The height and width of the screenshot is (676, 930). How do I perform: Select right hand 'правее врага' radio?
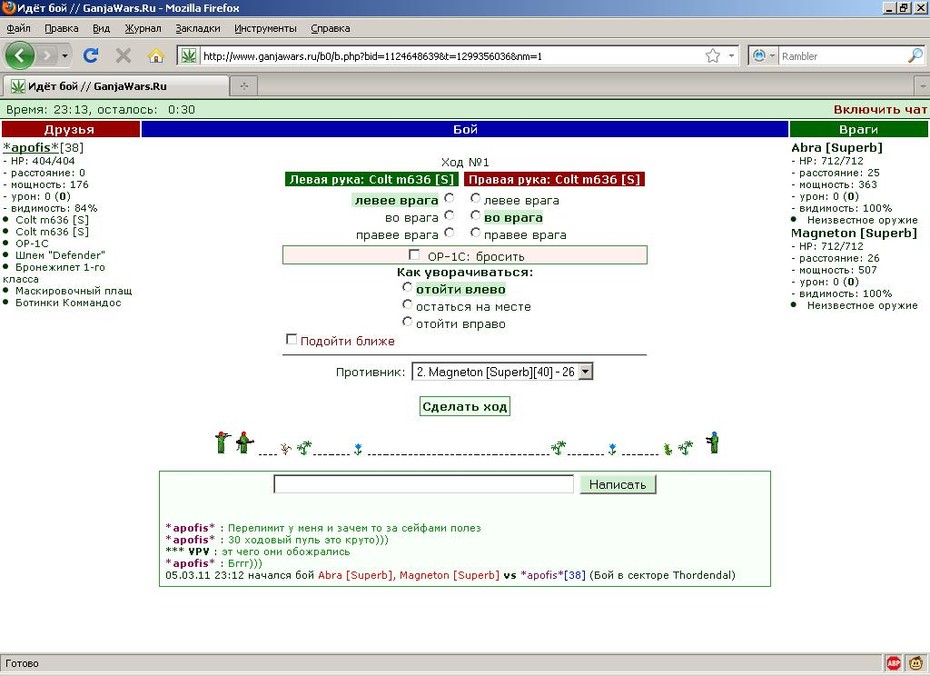click(475, 232)
